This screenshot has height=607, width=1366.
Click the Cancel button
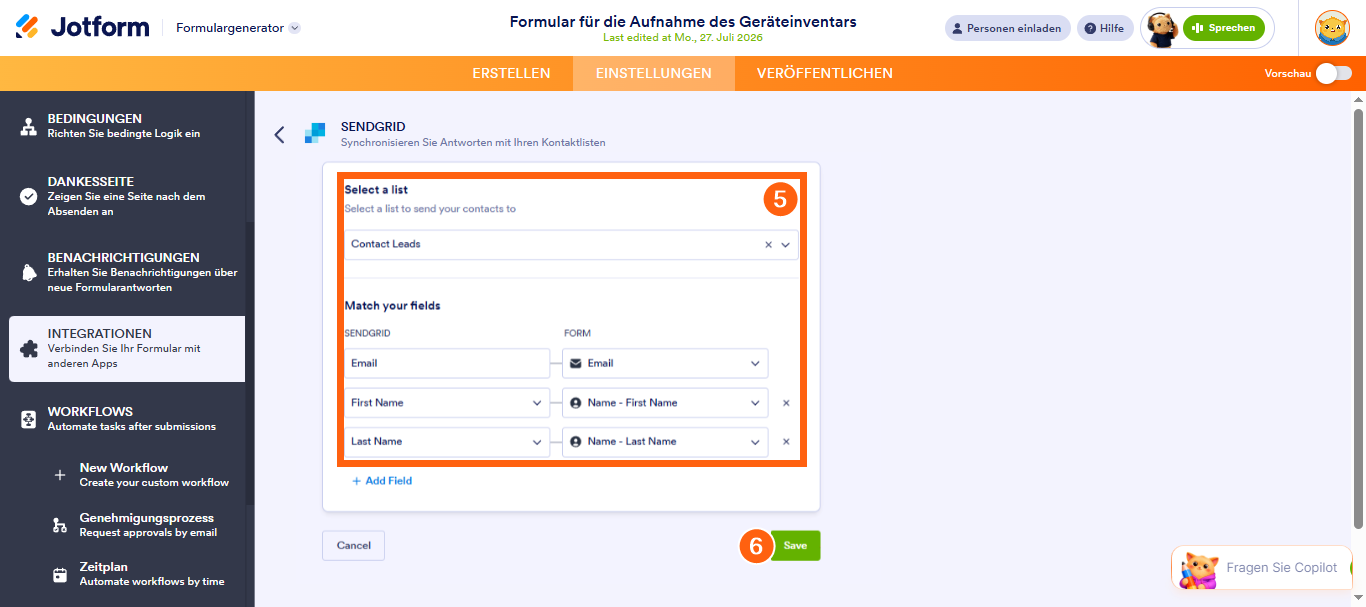tap(353, 546)
